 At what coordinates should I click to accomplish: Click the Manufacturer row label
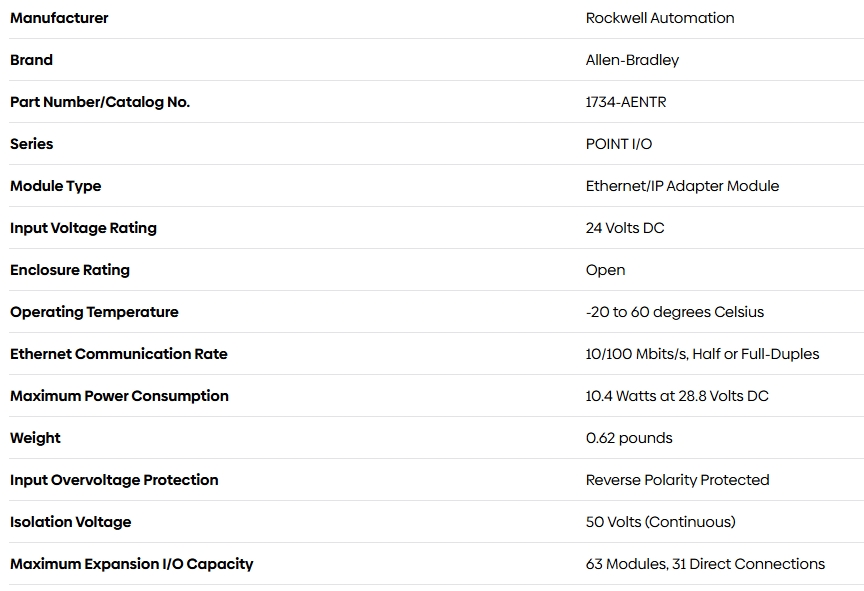(x=59, y=18)
